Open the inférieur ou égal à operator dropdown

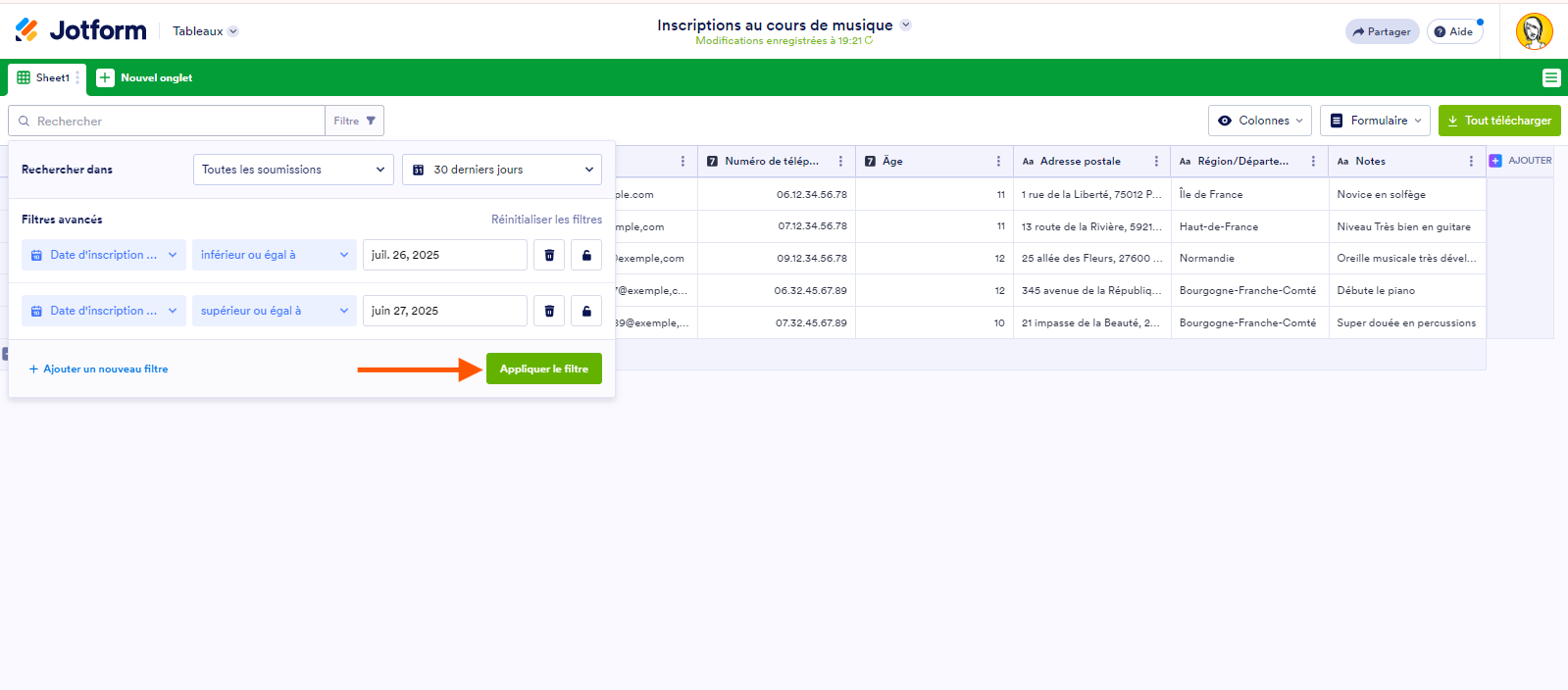(x=275, y=255)
